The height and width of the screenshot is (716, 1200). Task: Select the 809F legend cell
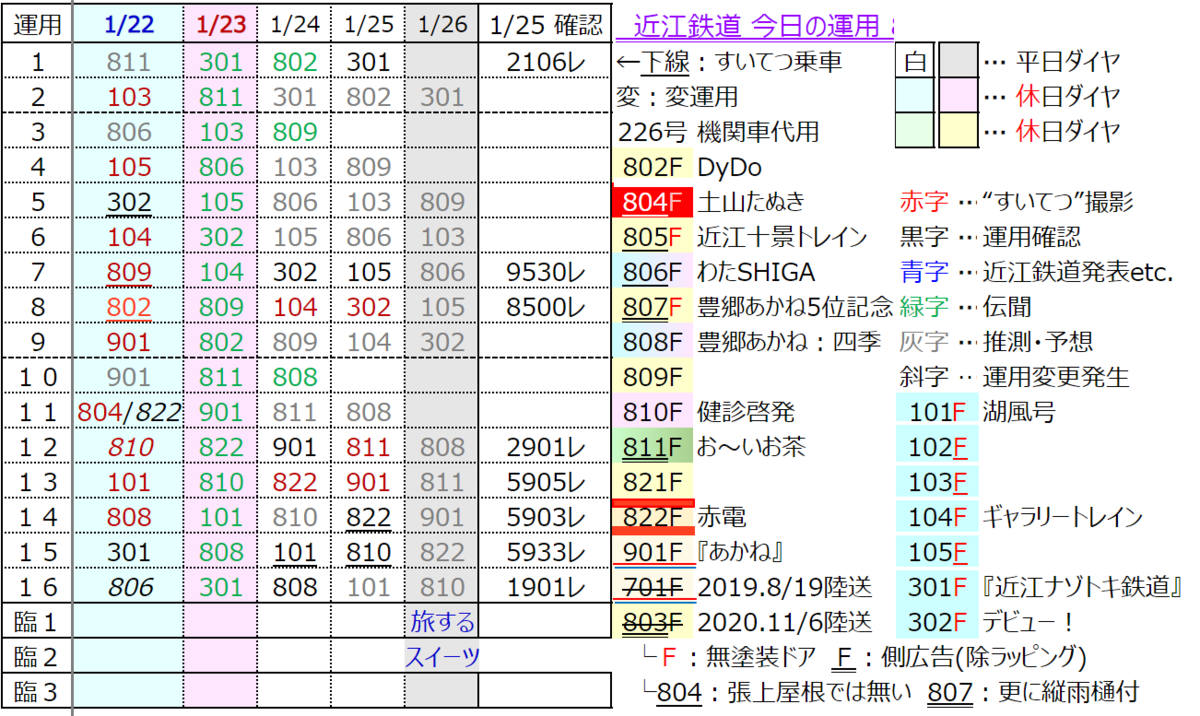click(x=652, y=377)
